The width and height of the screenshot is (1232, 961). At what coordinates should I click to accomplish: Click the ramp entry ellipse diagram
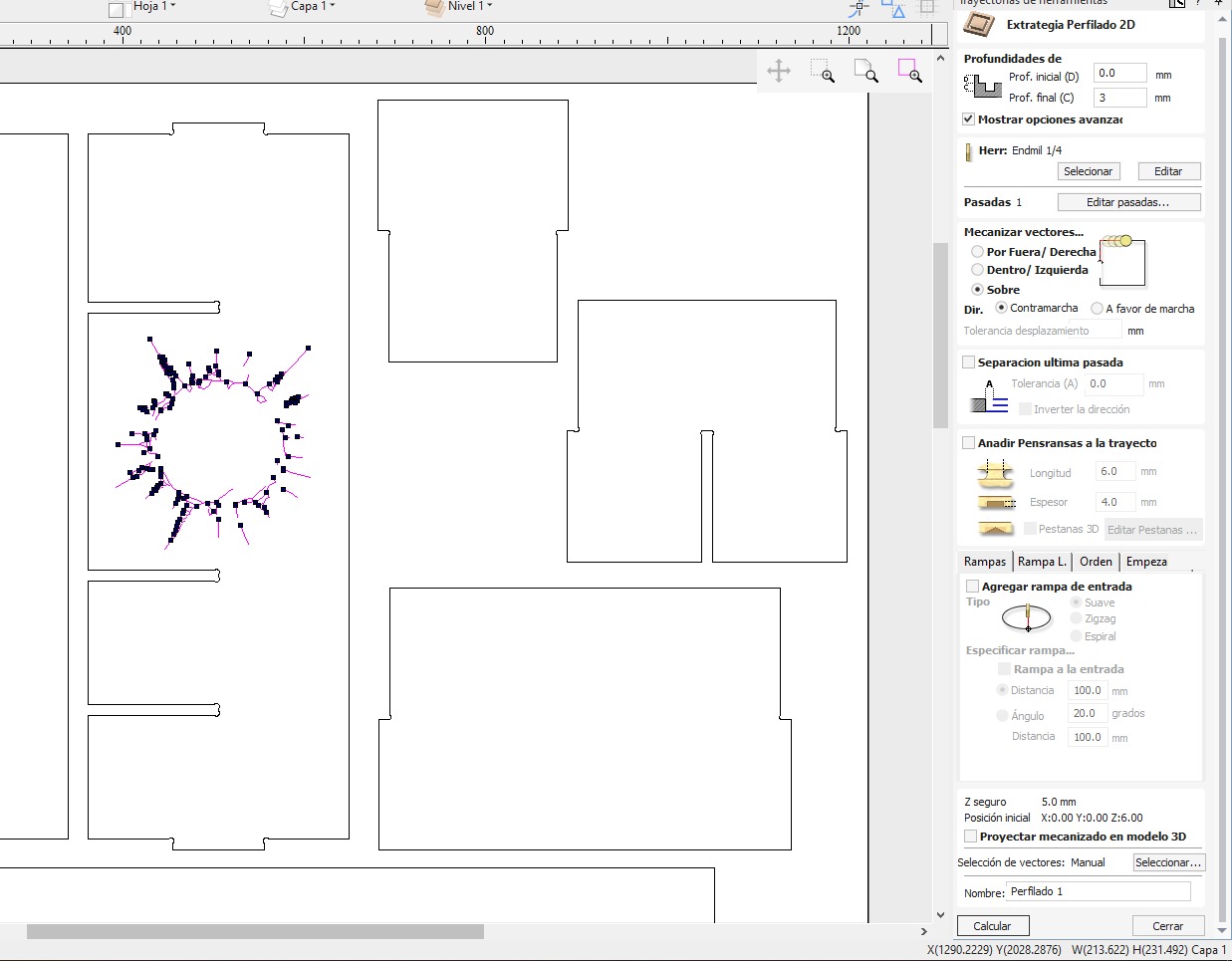(1027, 618)
